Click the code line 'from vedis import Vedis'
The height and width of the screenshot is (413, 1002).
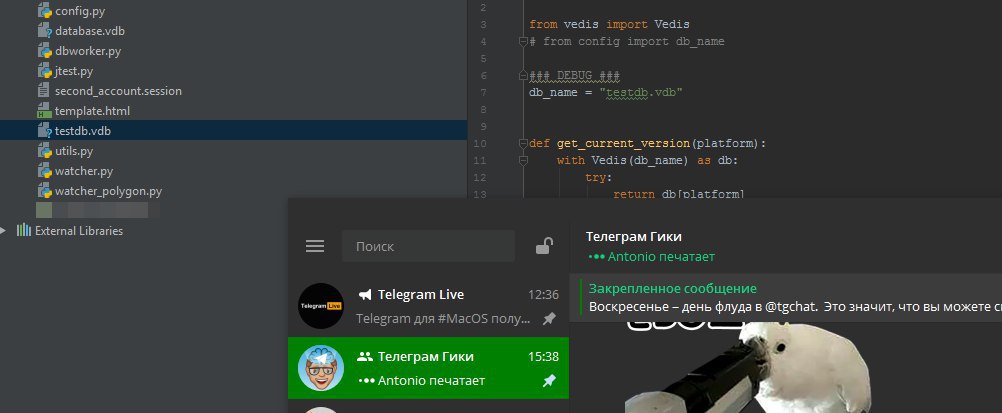point(609,24)
